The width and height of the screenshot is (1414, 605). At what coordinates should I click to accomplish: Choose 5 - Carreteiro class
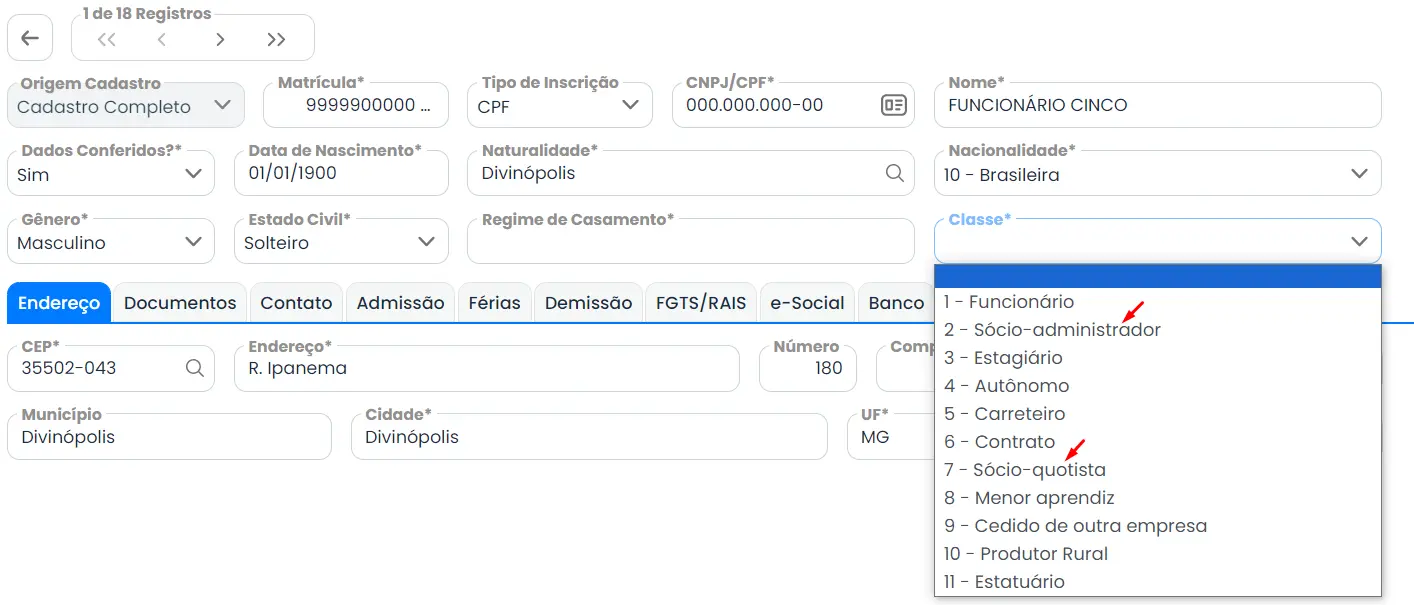[x=1158, y=414]
